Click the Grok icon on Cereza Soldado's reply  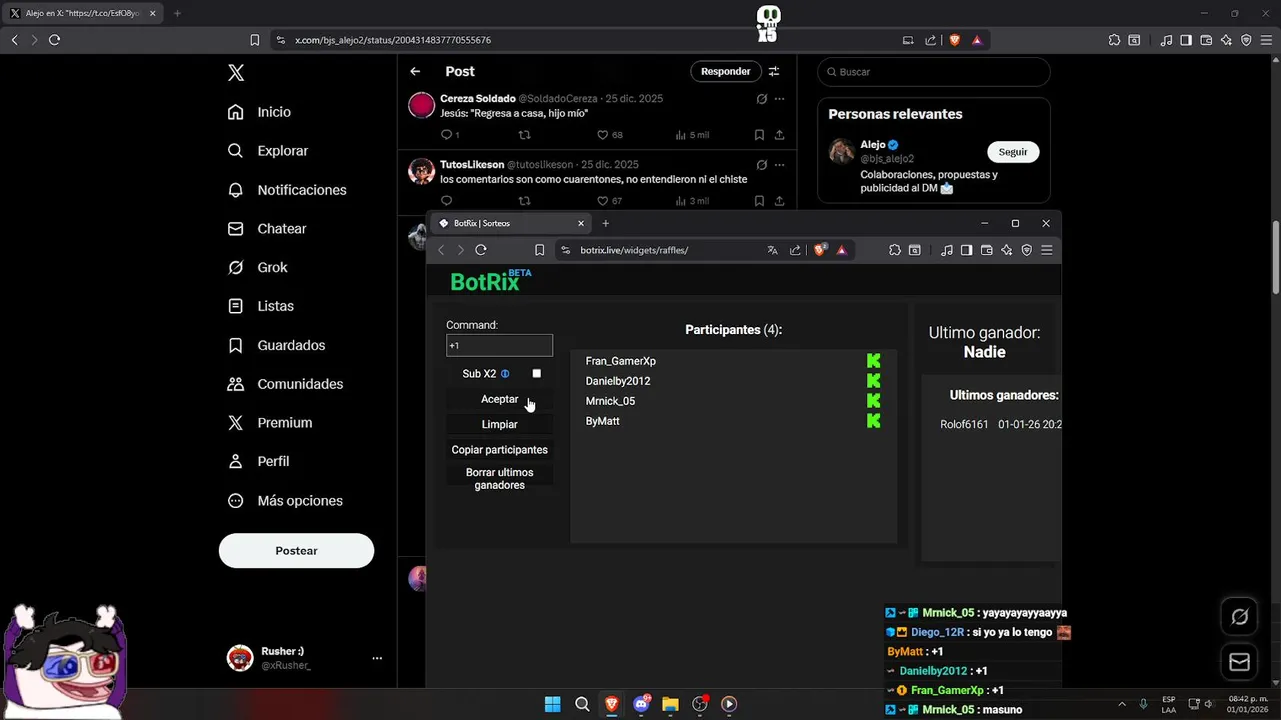[762, 99]
